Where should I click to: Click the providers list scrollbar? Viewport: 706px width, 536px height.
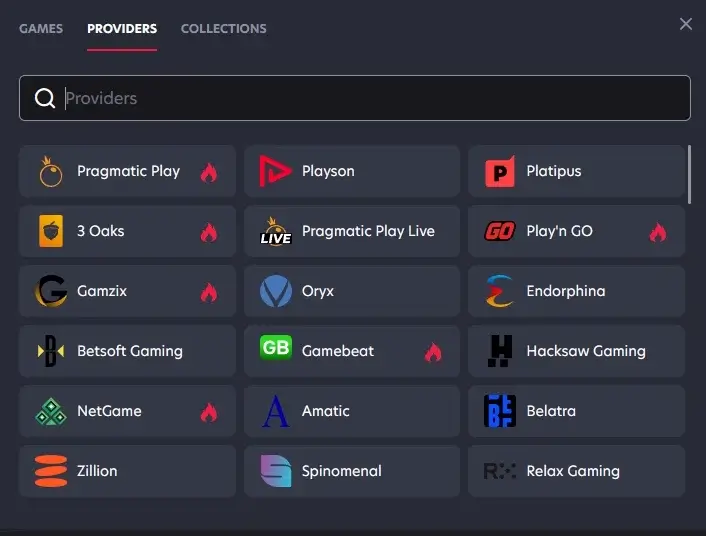pos(689,175)
